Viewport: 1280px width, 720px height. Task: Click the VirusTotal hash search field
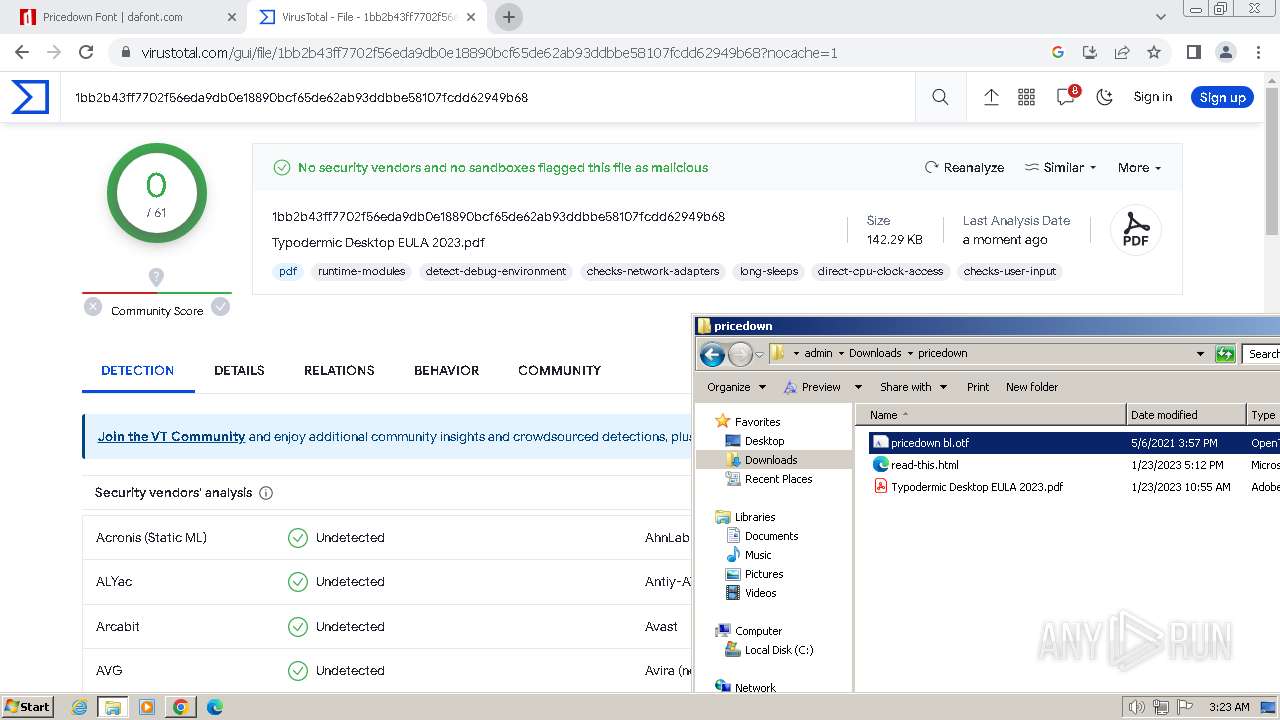click(490, 97)
